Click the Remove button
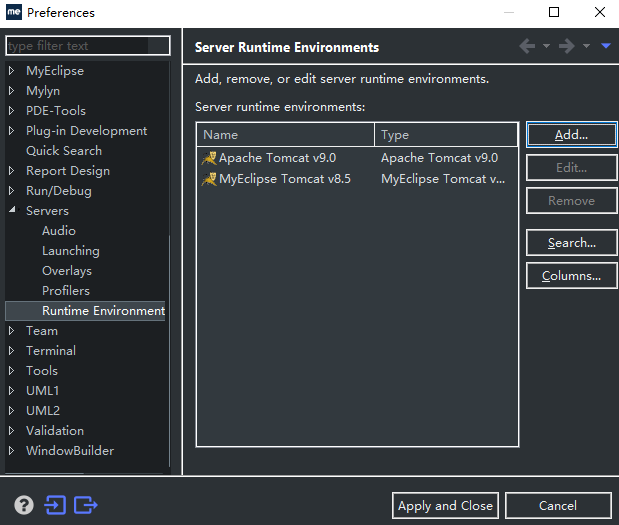This screenshot has height=525, width=619. coord(571,201)
